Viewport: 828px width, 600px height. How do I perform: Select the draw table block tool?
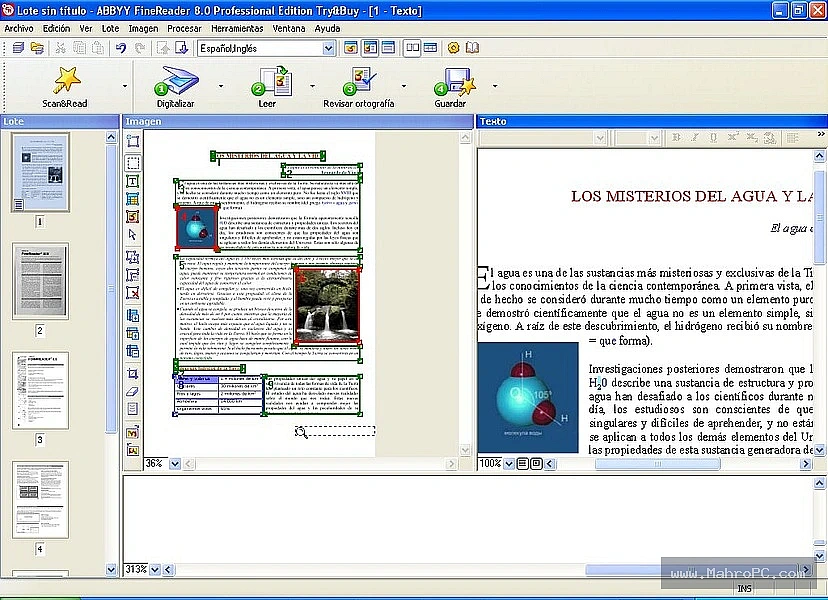click(x=133, y=199)
